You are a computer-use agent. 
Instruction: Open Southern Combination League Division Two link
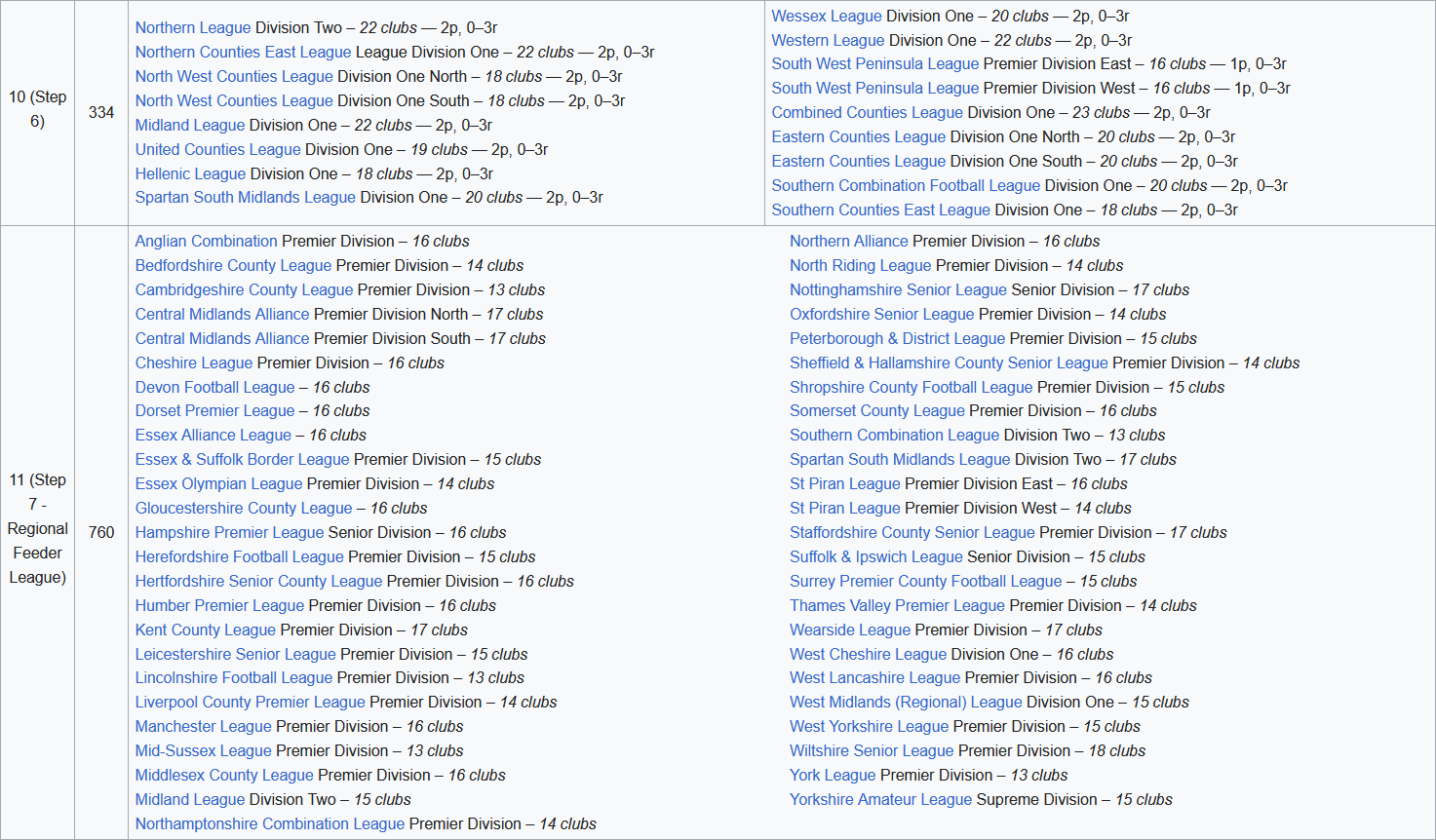point(895,436)
